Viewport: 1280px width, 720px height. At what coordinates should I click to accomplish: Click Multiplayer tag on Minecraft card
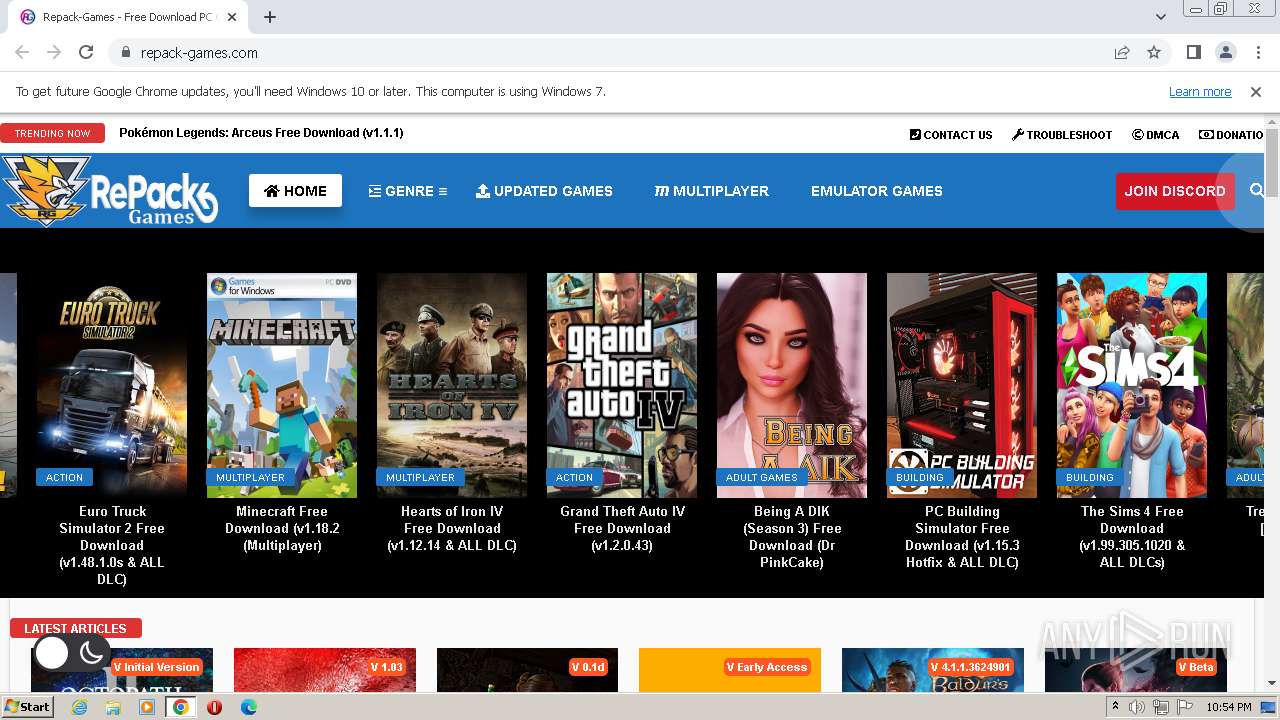click(250, 477)
